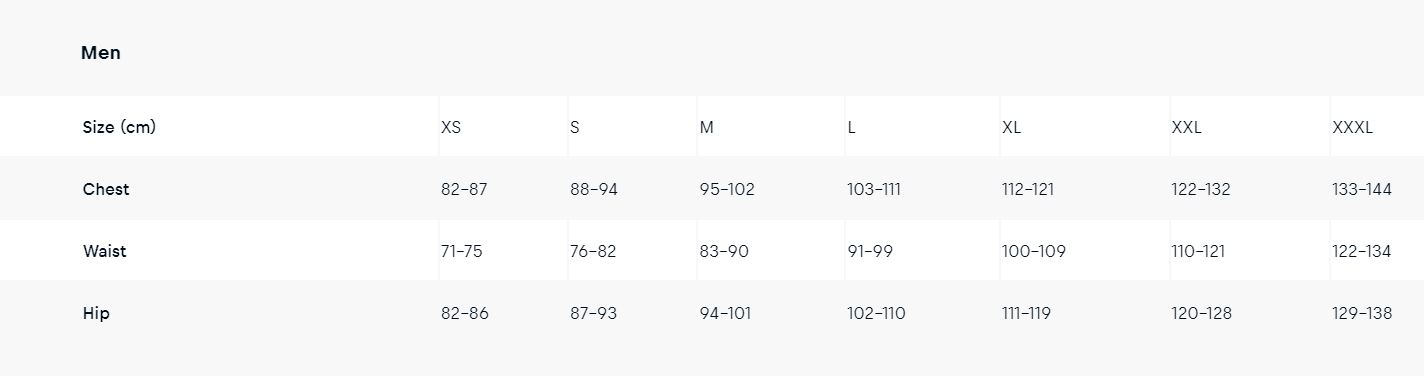
Task: Click the L size column header
Action: click(x=851, y=128)
